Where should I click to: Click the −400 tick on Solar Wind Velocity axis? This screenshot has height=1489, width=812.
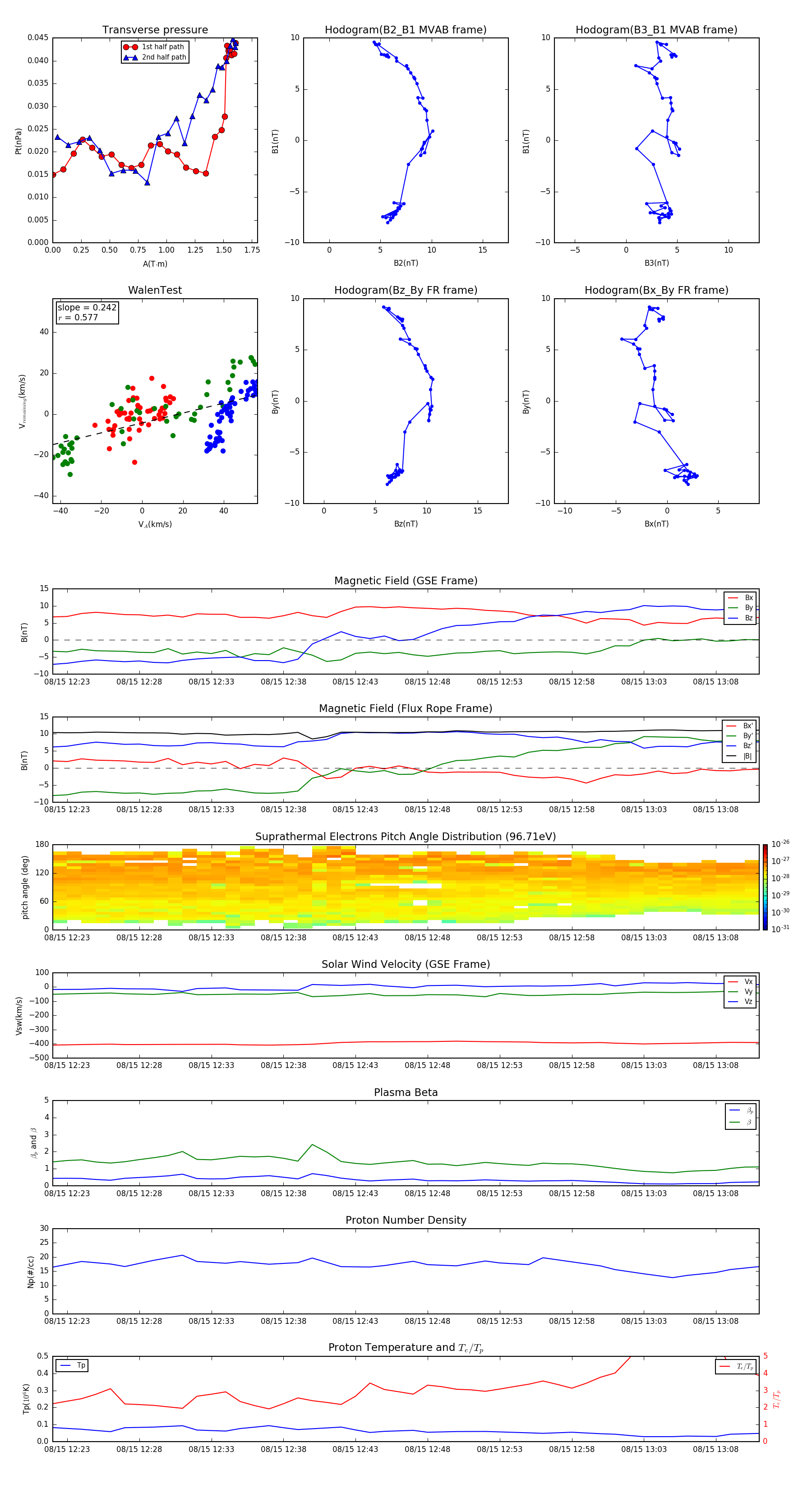[39, 1043]
